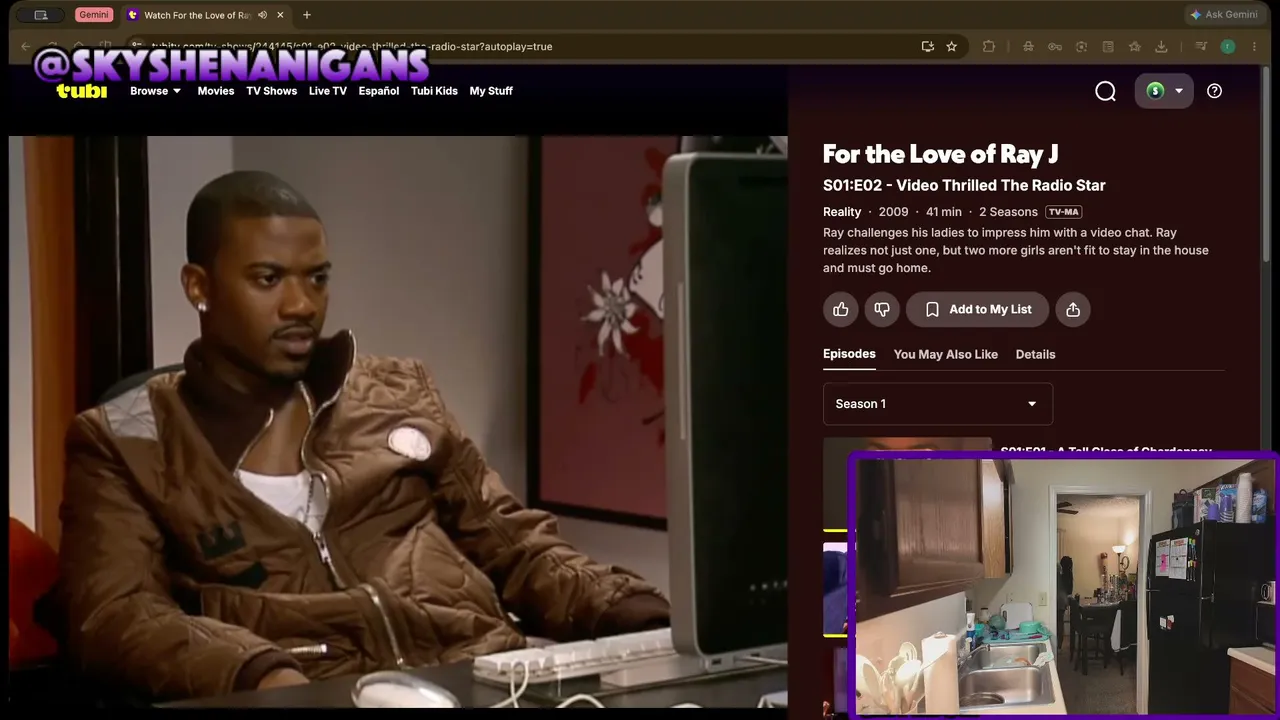Open the account profile dropdown
This screenshot has width=1280, height=720.
1164,91
